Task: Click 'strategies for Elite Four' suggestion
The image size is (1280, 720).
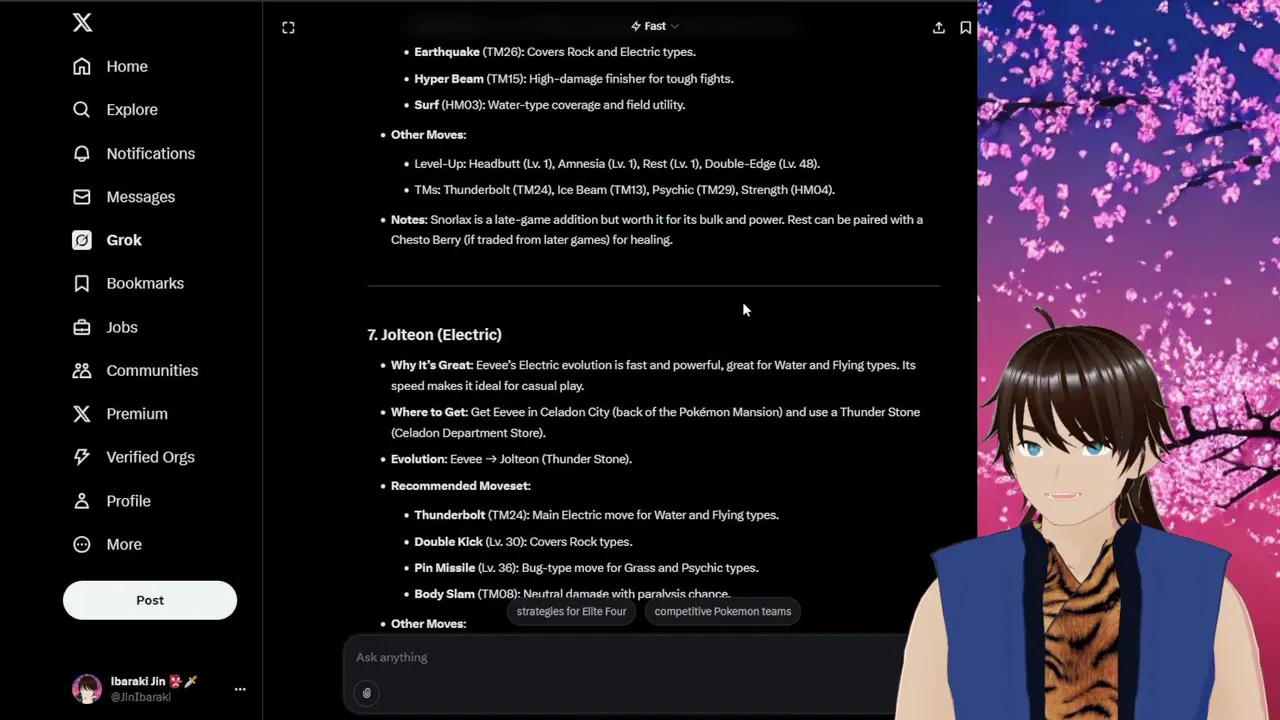Action: tap(571, 611)
